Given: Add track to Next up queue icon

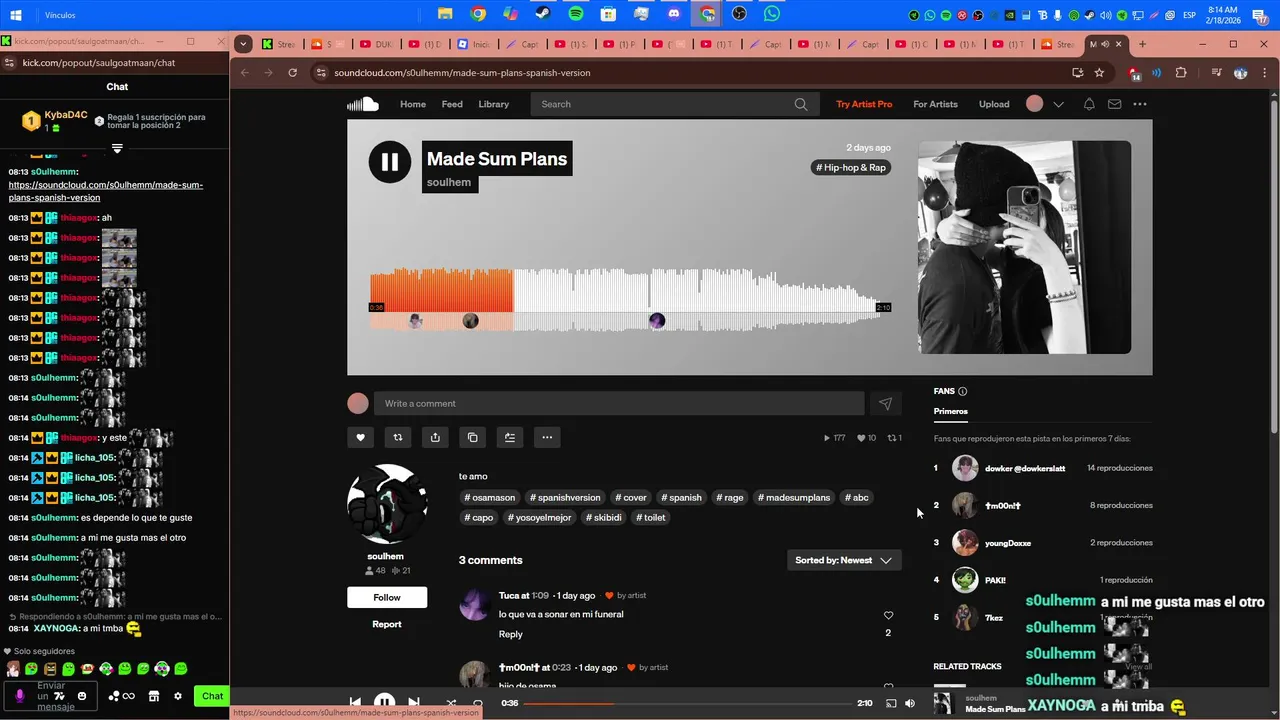Looking at the screenshot, I should point(509,437).
